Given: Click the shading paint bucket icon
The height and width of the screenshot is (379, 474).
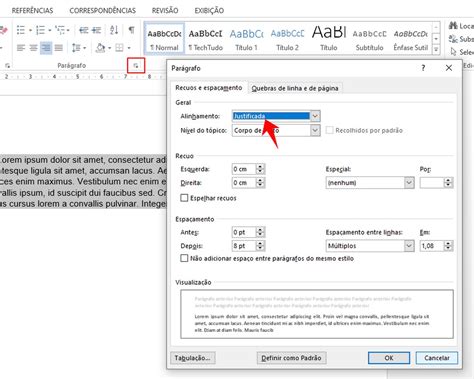Looking at the screenshot, I should [100, 48].
